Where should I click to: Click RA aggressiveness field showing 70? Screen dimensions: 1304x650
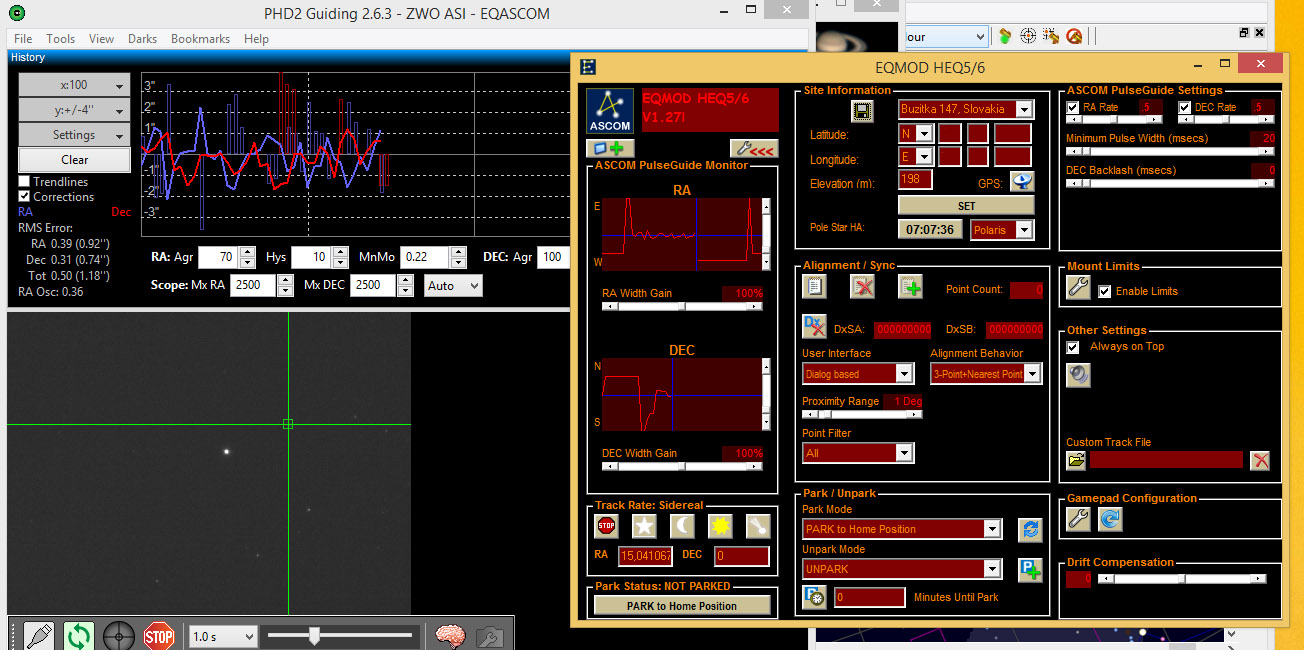pos(219,257)
